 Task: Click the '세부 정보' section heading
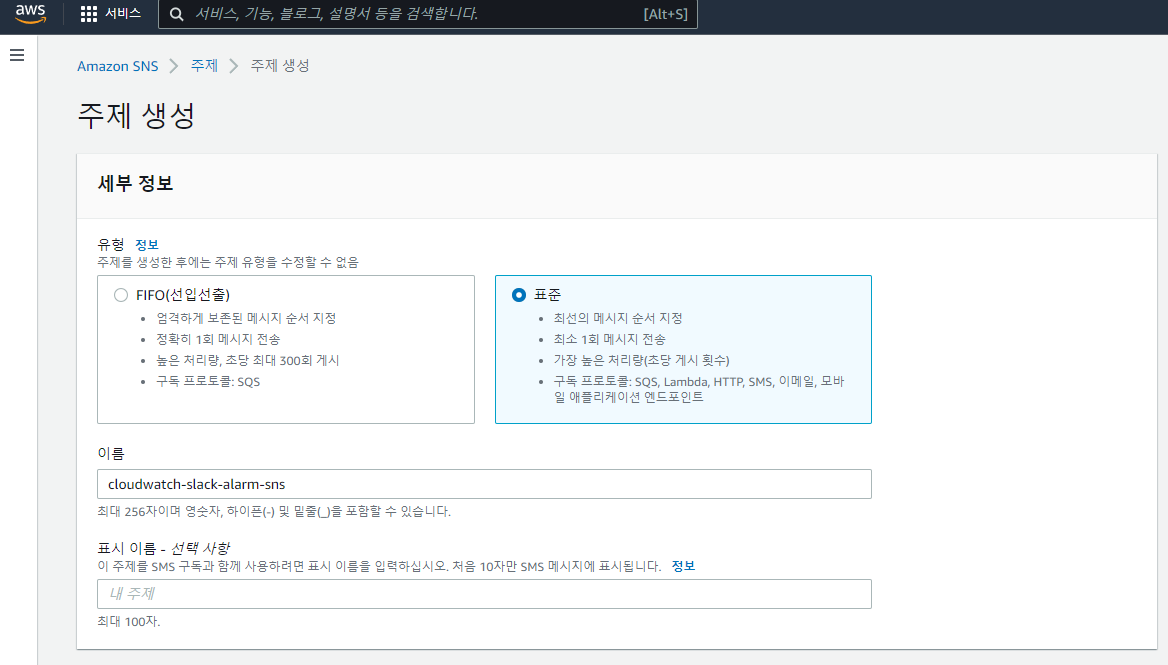tap(135, 183)
